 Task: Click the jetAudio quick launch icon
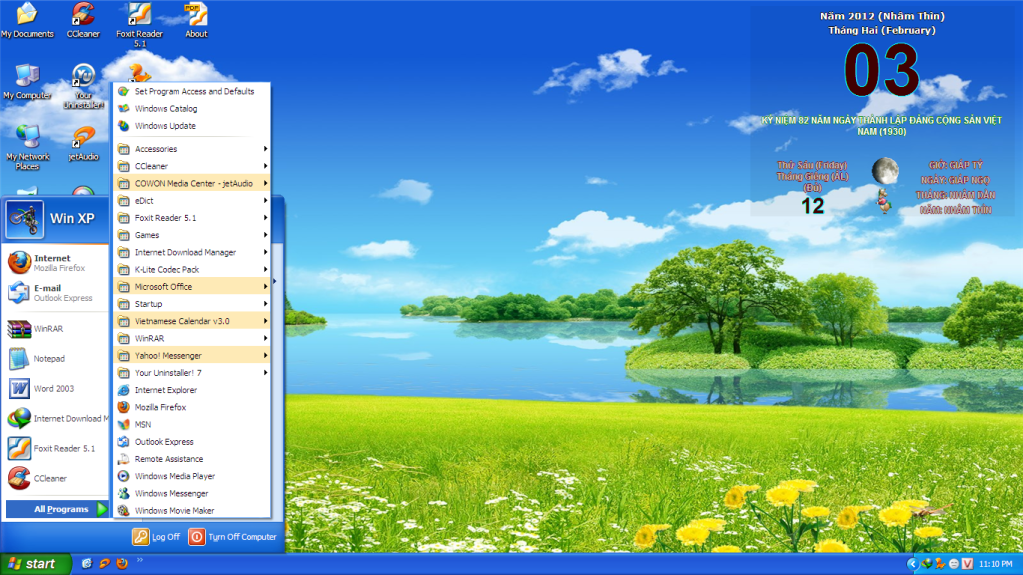(x=104, y=563)
